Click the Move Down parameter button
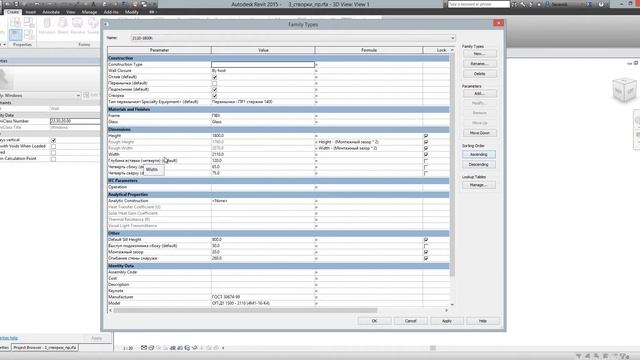 click(x=480, y=133)
